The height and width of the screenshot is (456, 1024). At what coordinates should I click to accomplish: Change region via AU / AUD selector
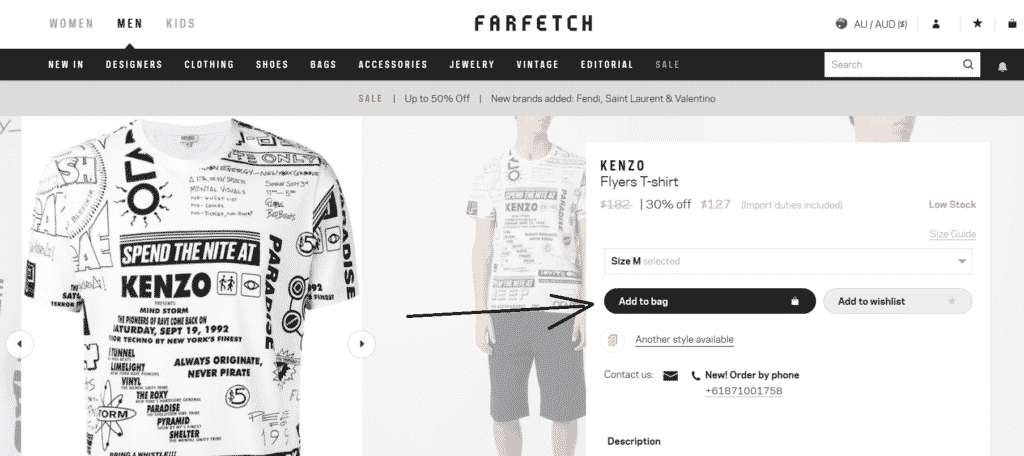(x=872, y=24)
